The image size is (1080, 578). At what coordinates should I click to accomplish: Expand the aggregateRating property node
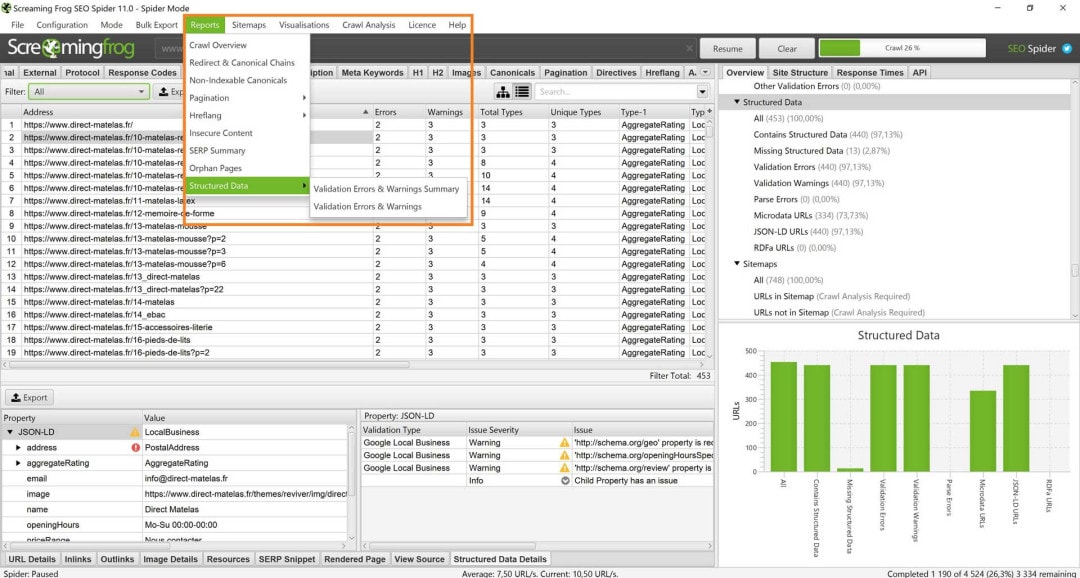click(18, 463)
